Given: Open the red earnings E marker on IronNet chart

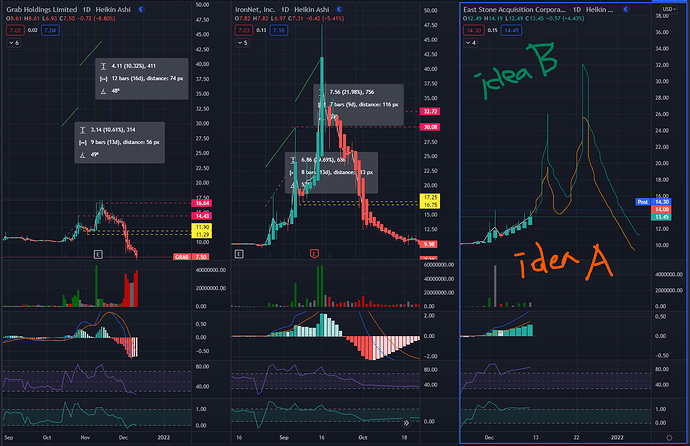Looking at the screenshot, I should point(314,254).
